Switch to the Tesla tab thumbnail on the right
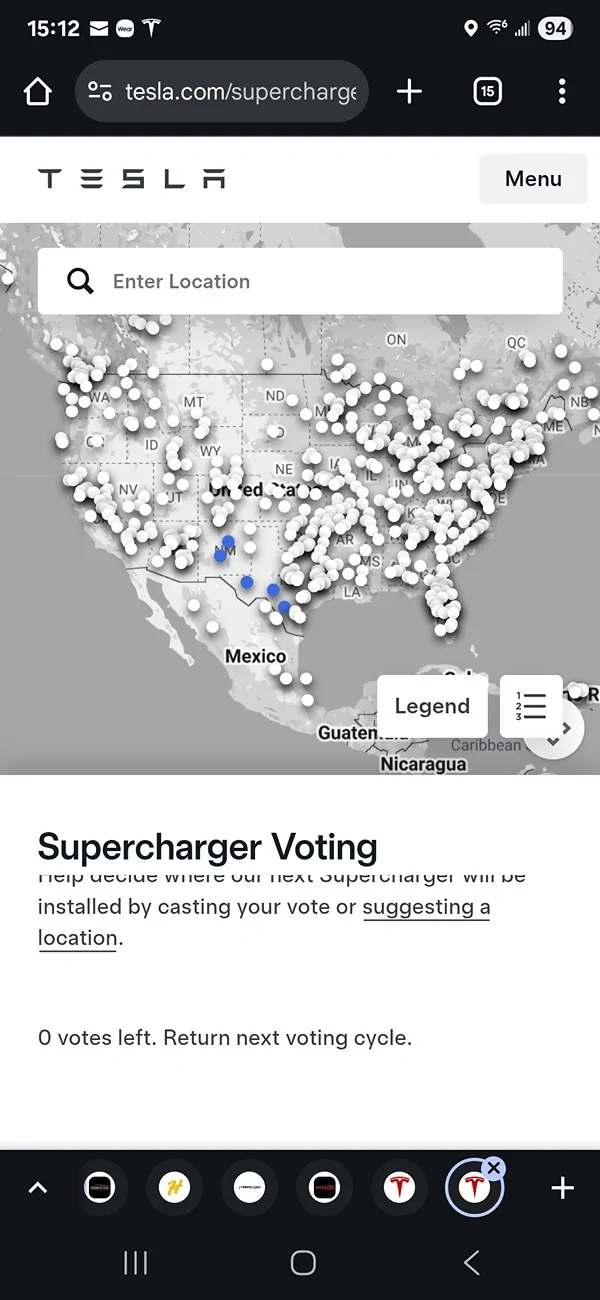 pos(474,1188)
